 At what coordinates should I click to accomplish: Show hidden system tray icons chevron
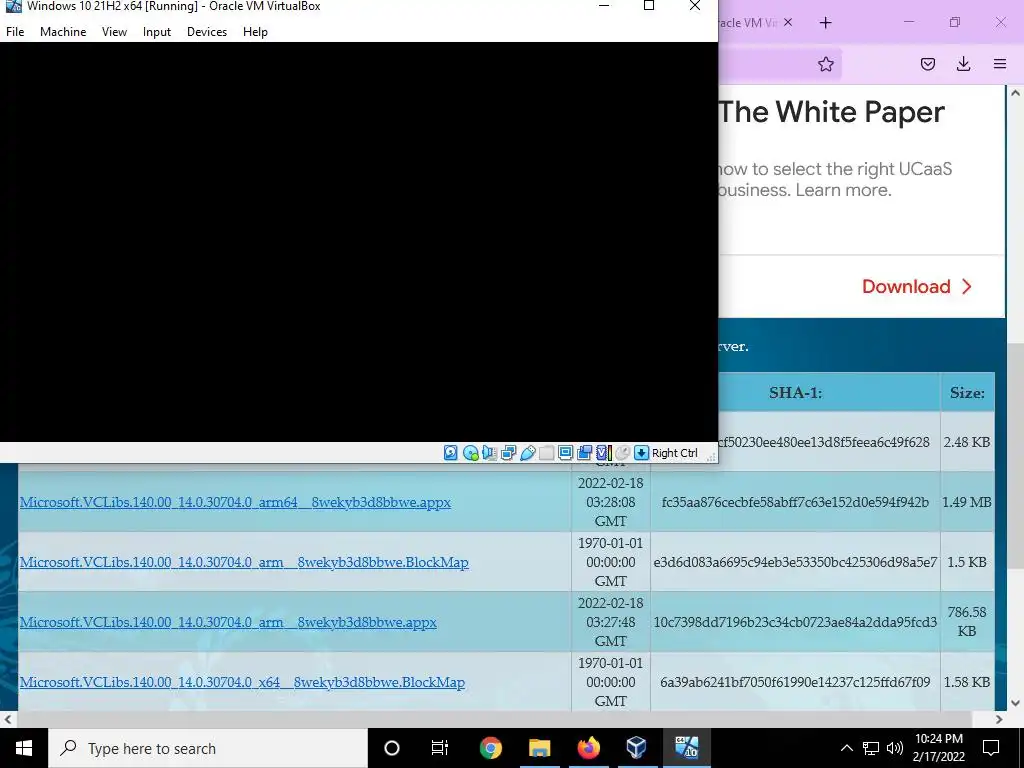click(x=846, y=748)
